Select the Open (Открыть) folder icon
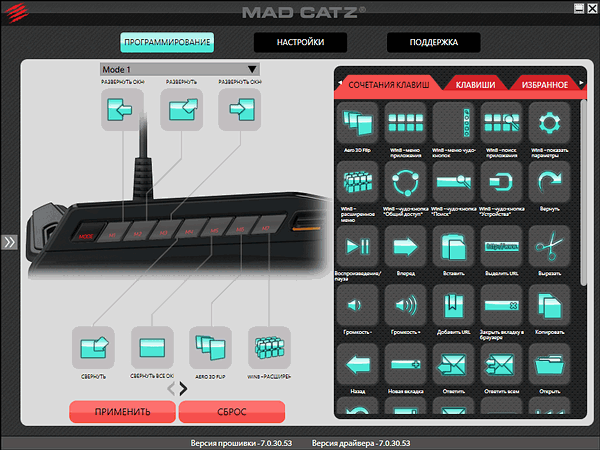The image size is (600, 450). pyautogui.click(x=549, y=364)
